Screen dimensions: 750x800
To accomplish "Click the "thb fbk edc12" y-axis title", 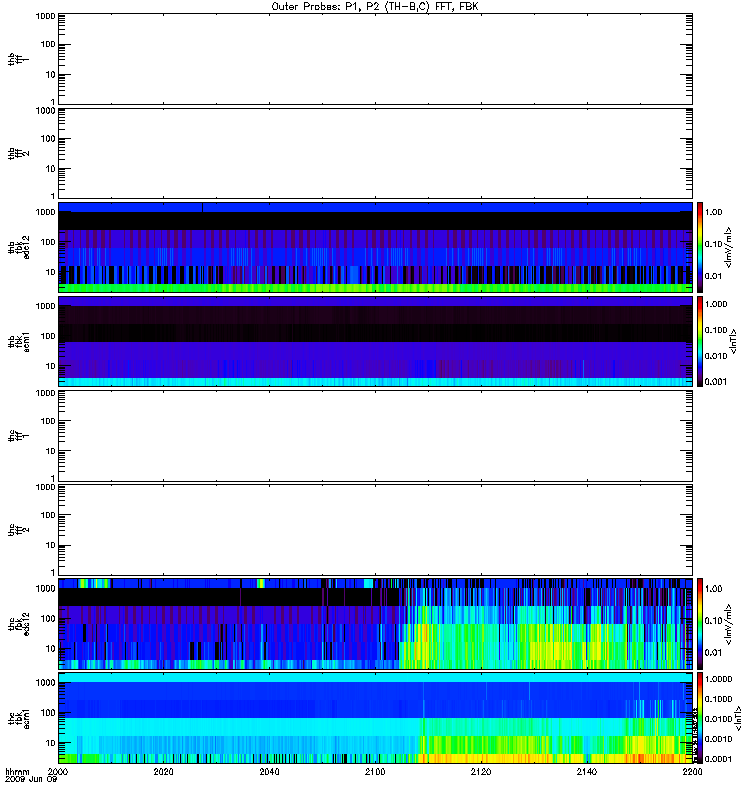I will coord(19,247).
